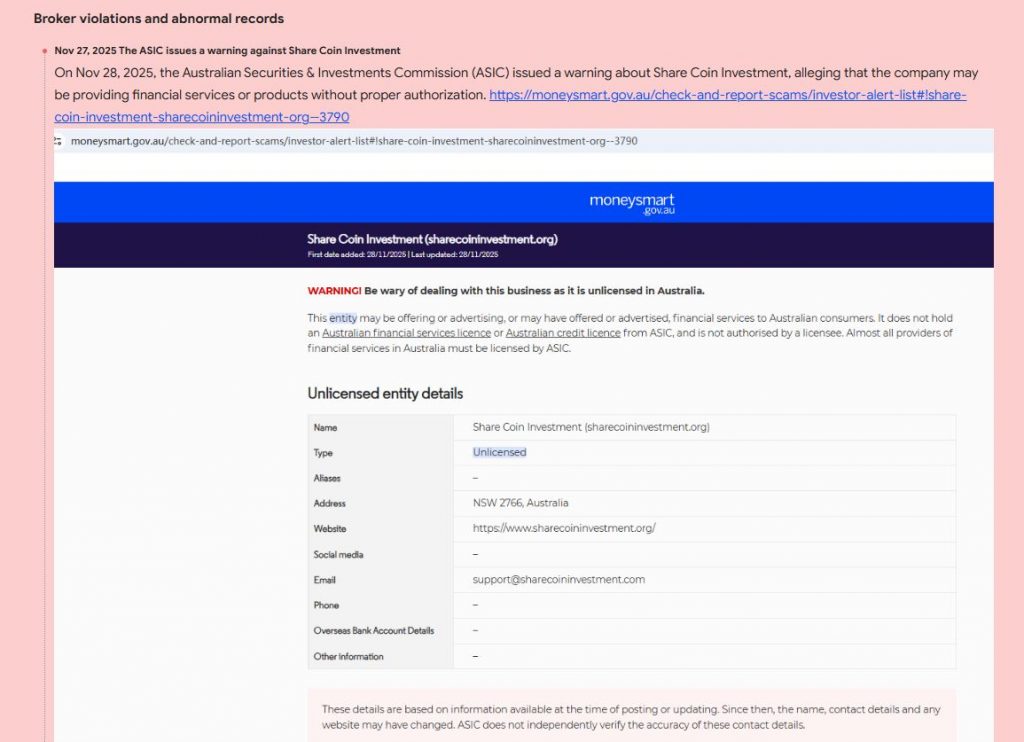This screenshot has height=742, width=1024.
Task: Click the 'Social media' row label
Action: 338,554
